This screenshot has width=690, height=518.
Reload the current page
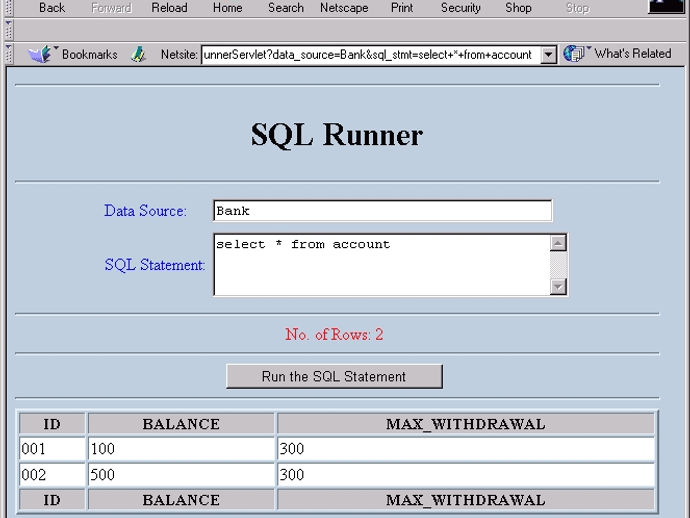(x=169, y=7)
